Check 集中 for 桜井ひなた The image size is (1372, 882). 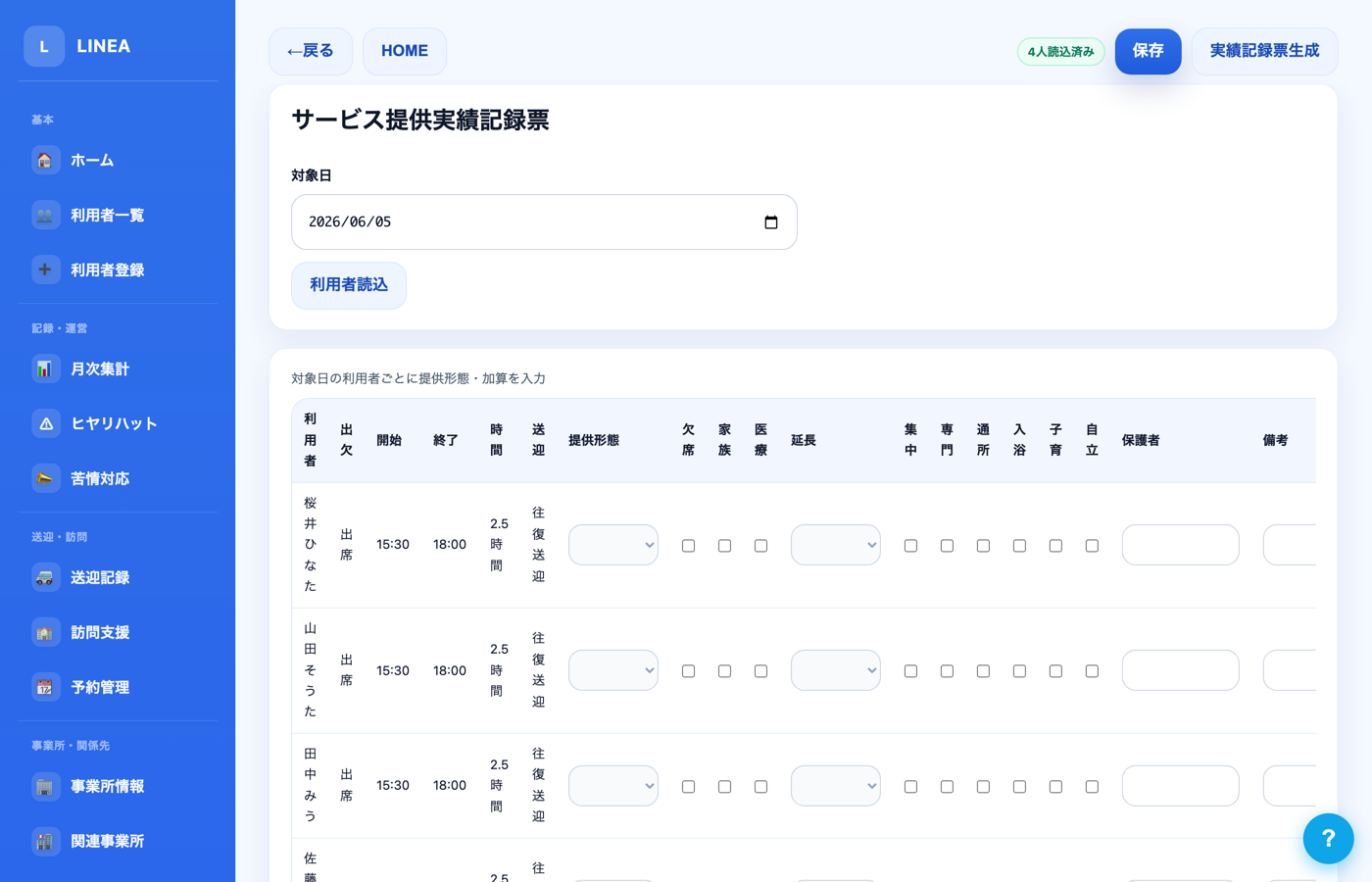[x=910, y=546]
